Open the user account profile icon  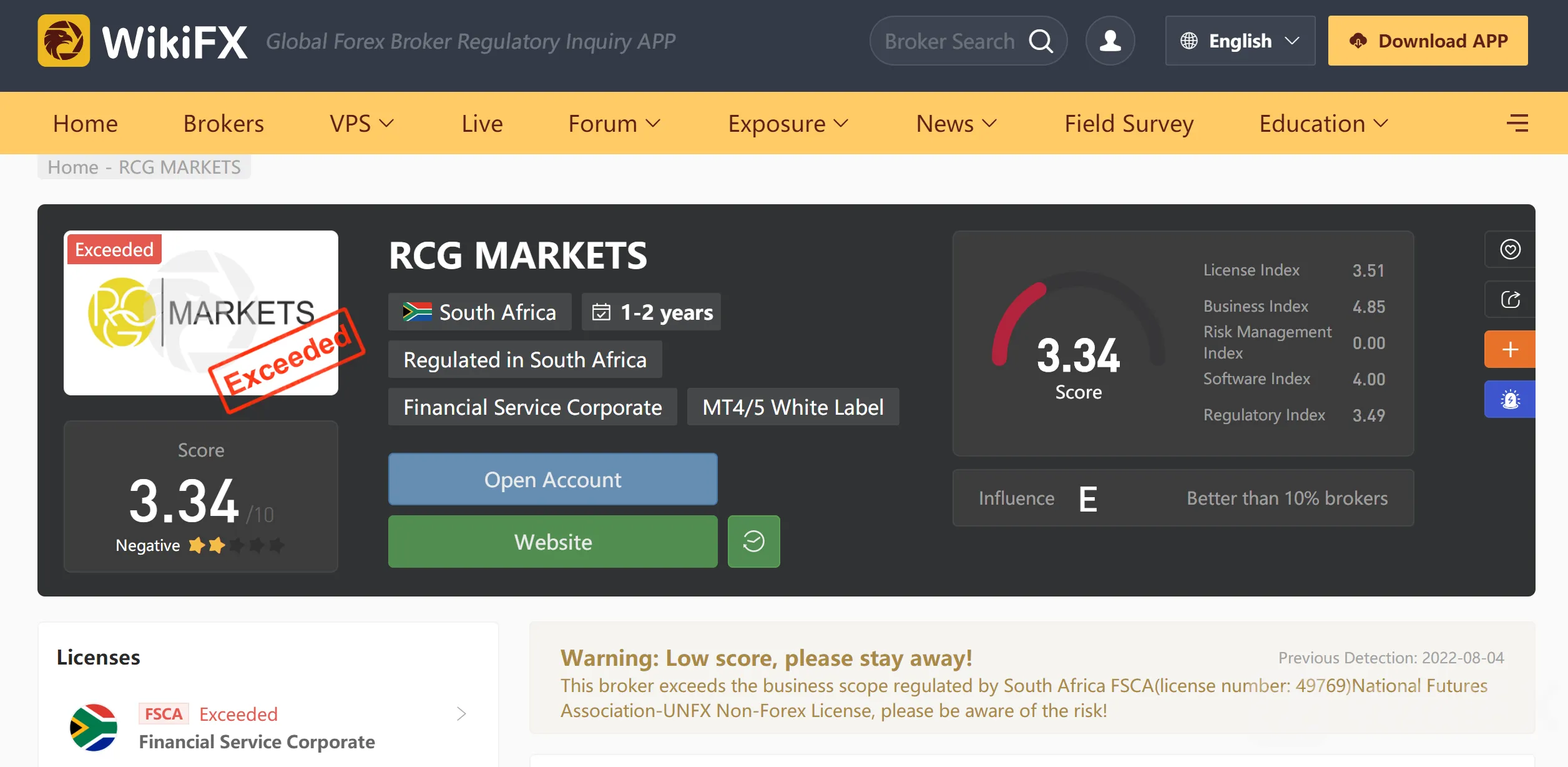[1110, 41]
